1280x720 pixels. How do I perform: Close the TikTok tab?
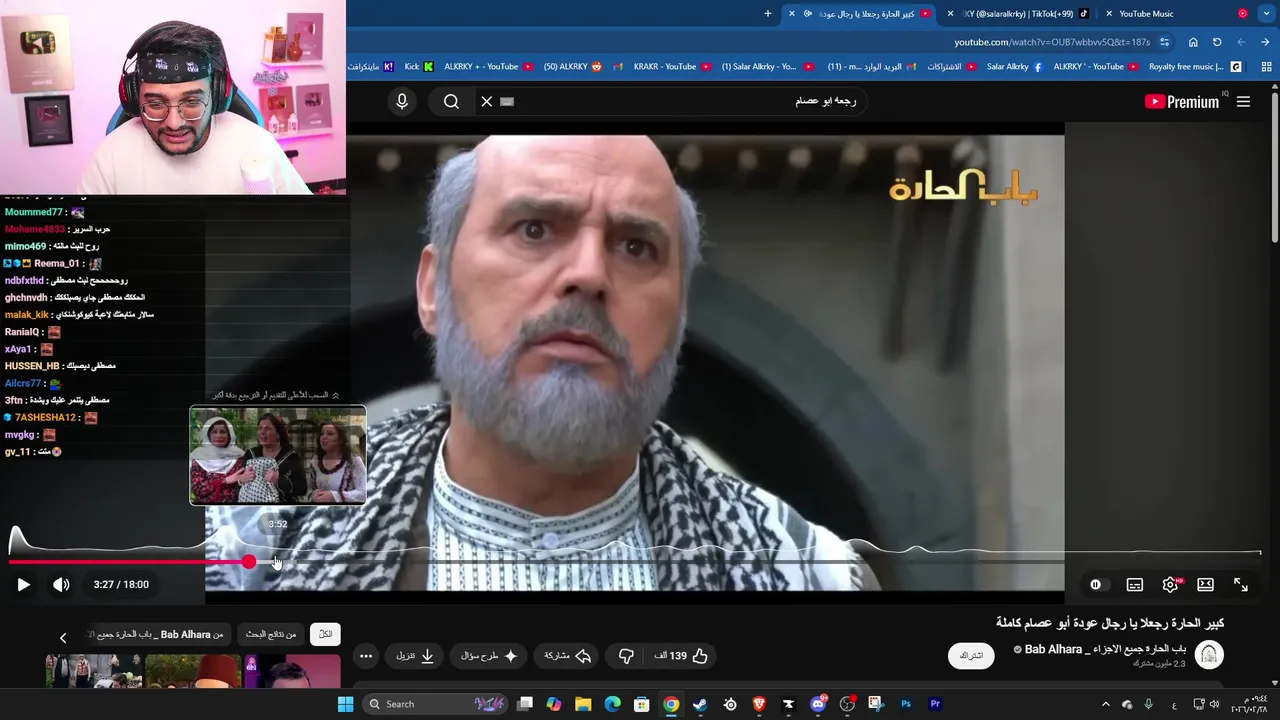click(950, 14)
